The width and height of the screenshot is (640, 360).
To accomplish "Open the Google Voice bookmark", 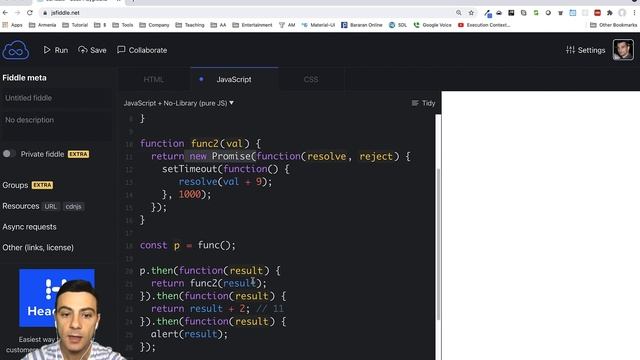I will click(433, 25).
